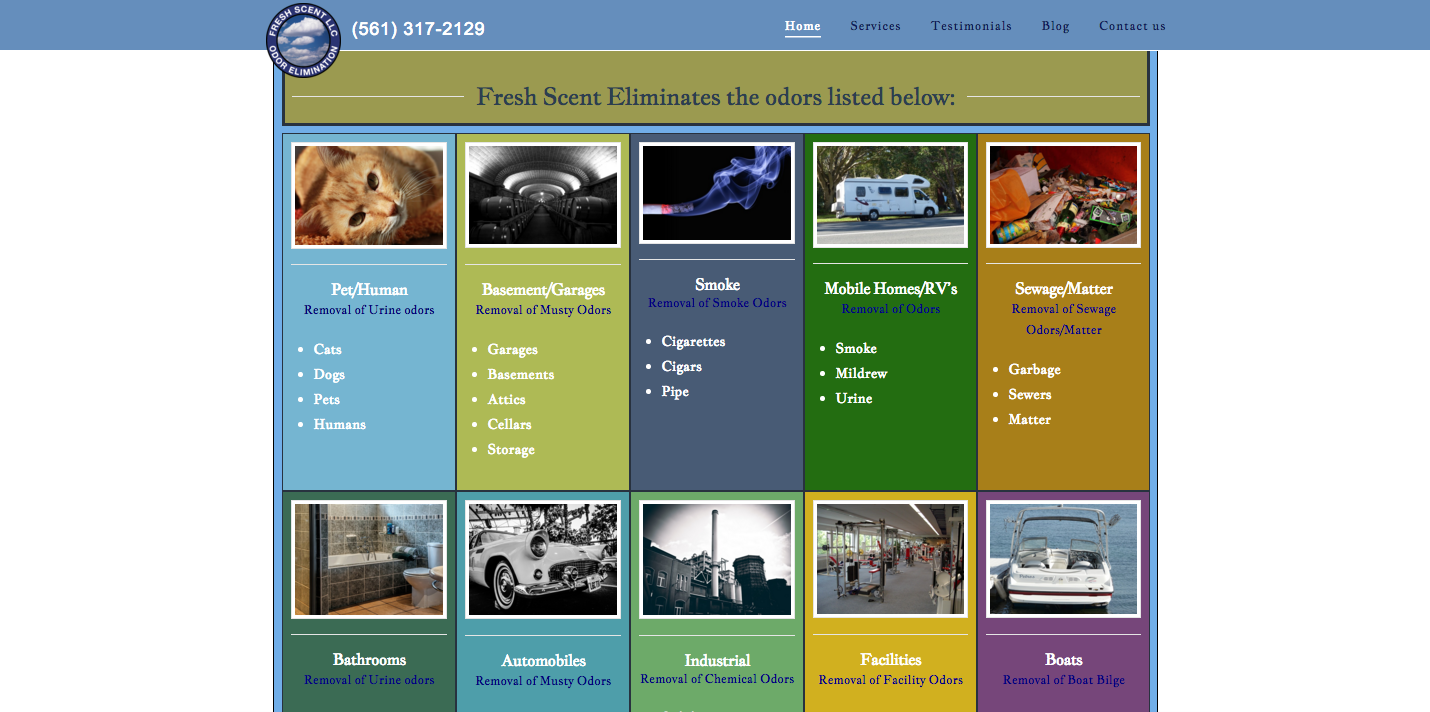Click the 'Removal of Boat Bilge' link
Screen dimensions: 1430x712
coord(1063,680)
